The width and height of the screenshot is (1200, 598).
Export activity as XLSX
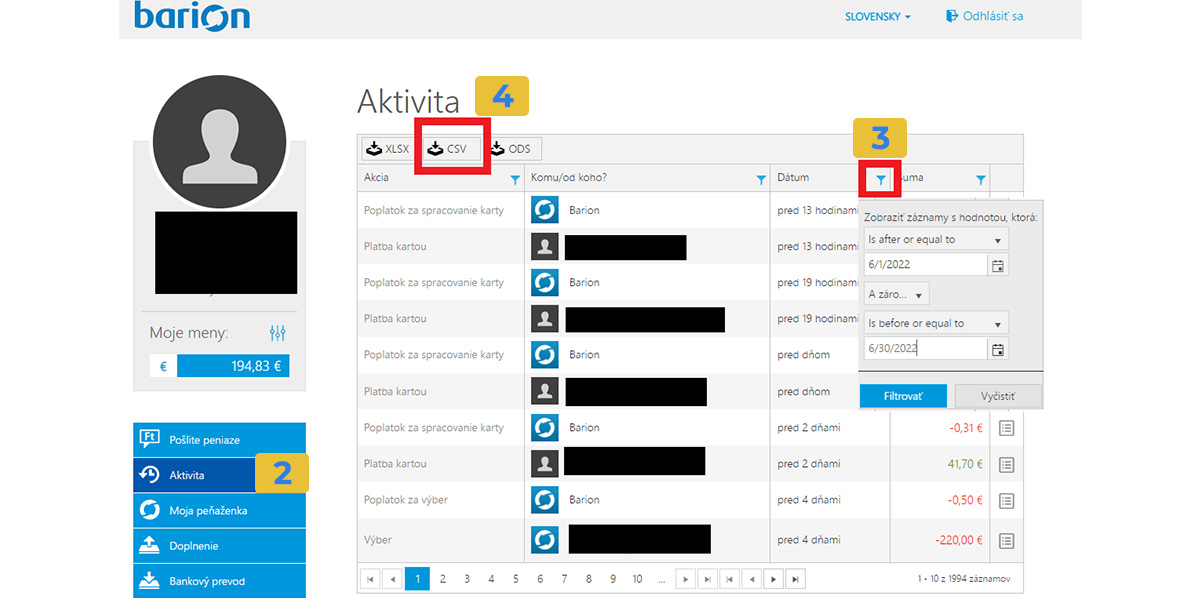[389, 149]
